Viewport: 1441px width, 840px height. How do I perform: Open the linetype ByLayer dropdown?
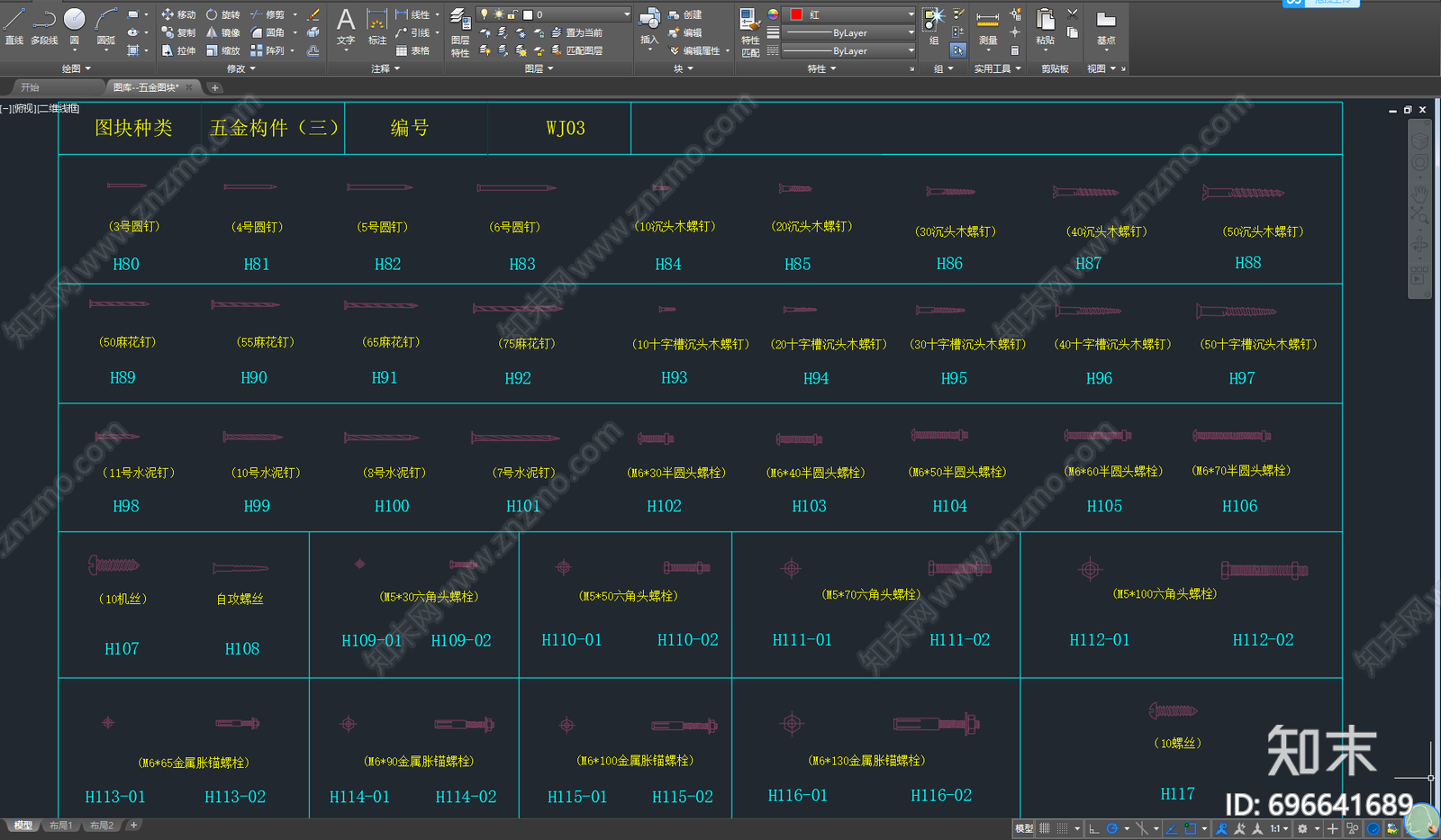[x=850, y=50]
